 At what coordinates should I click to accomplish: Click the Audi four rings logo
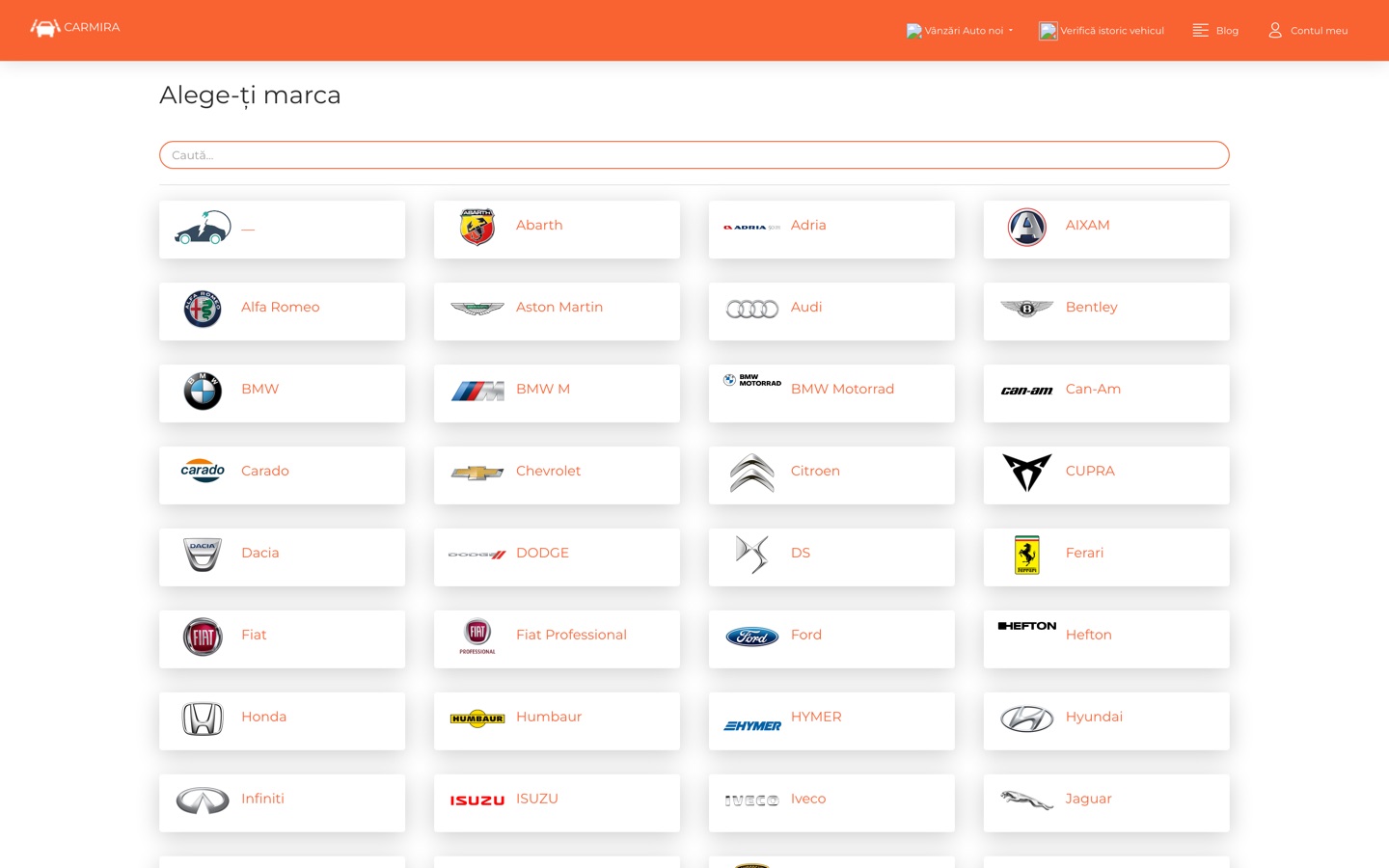point(752,310)
